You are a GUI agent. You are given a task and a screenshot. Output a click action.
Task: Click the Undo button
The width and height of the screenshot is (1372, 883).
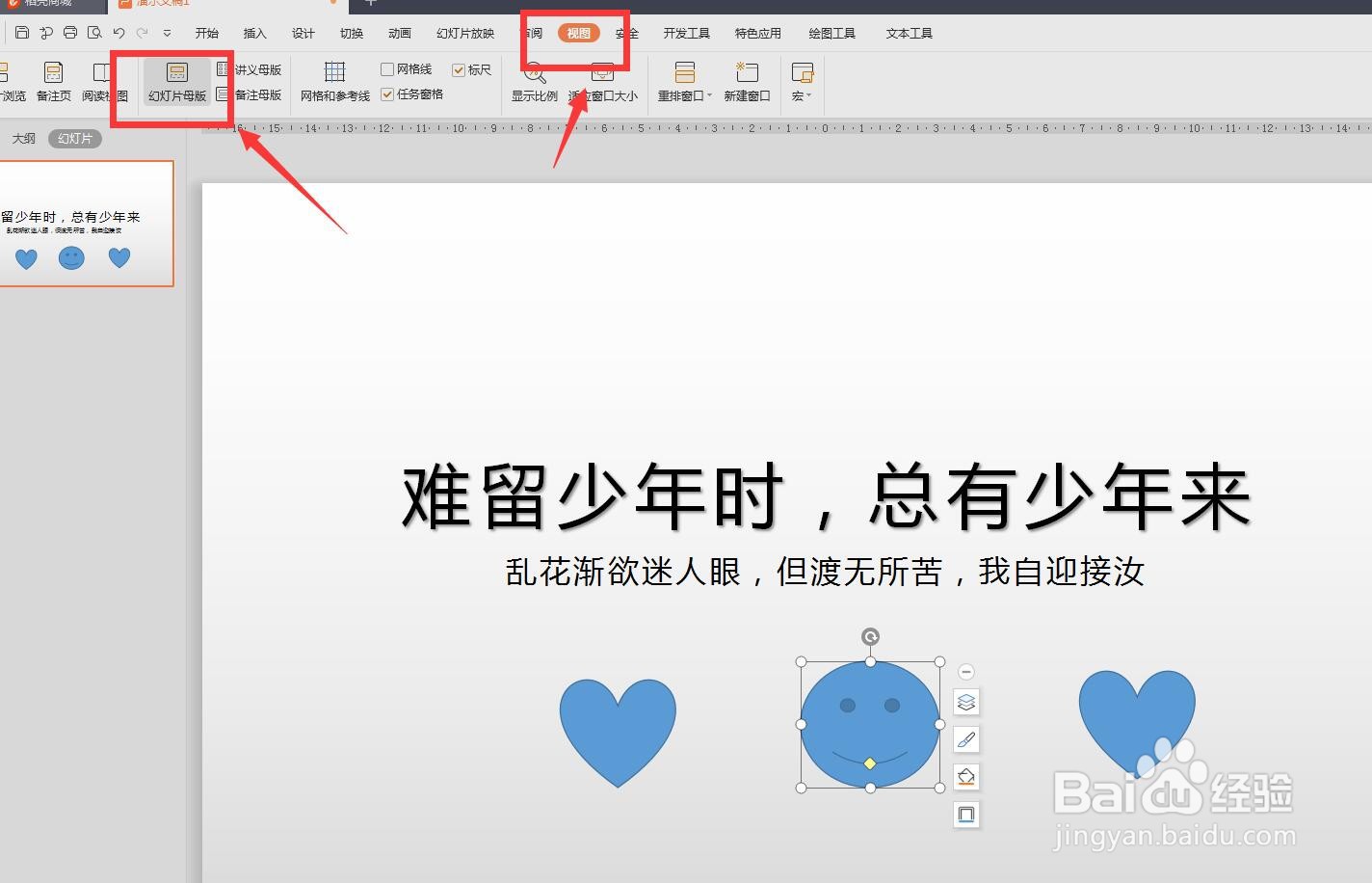pyautogui.click(x=118, y=32)
